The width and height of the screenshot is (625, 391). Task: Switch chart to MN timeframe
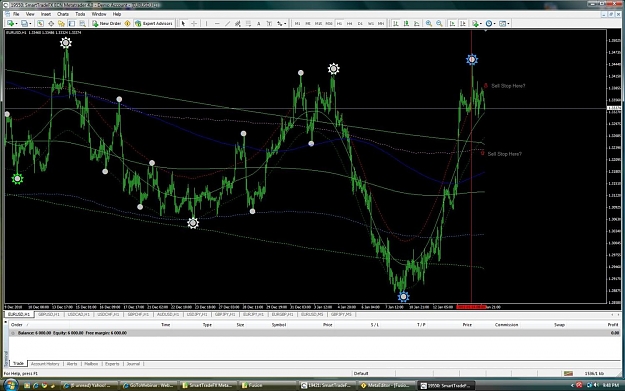click(x=381, y=24)
